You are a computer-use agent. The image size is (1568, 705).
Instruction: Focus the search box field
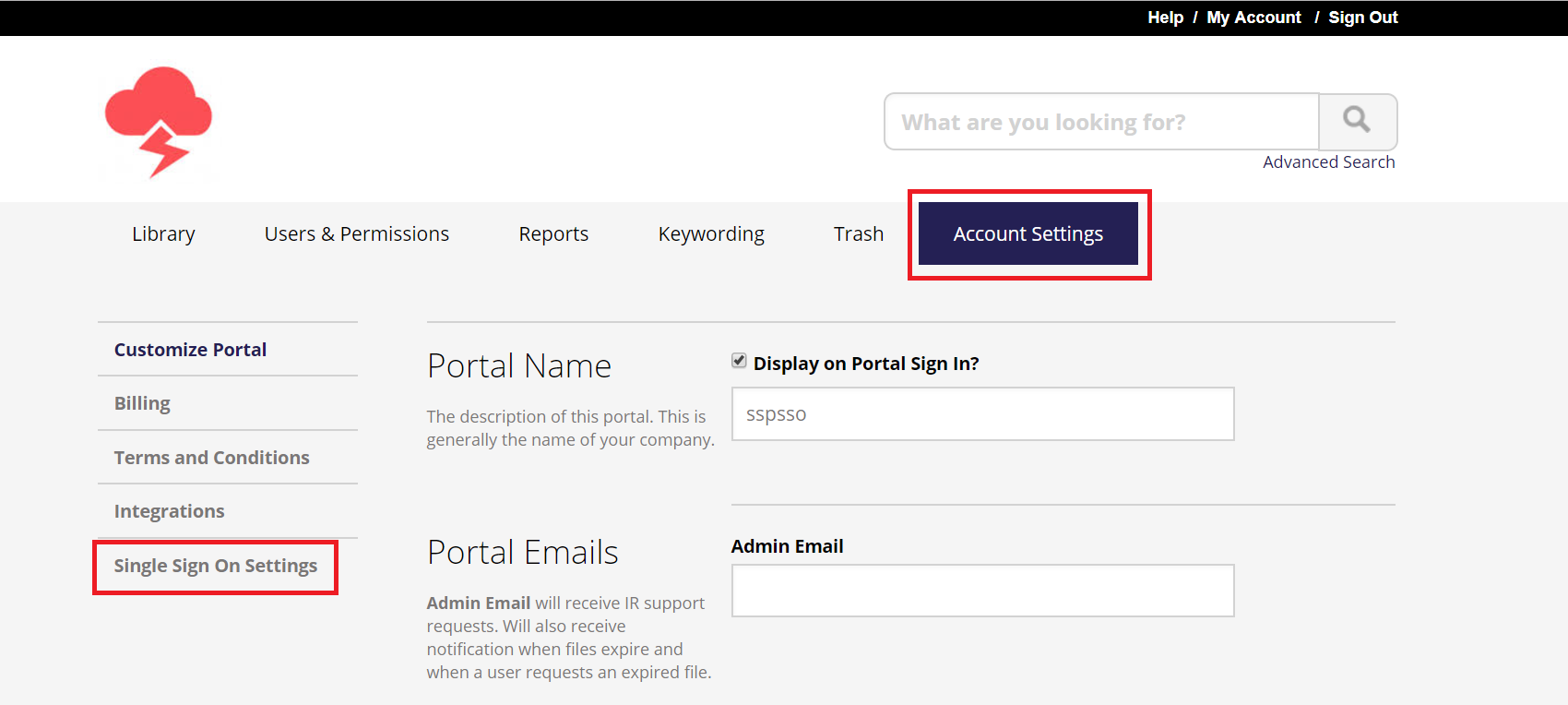[x=1101, y=122]
